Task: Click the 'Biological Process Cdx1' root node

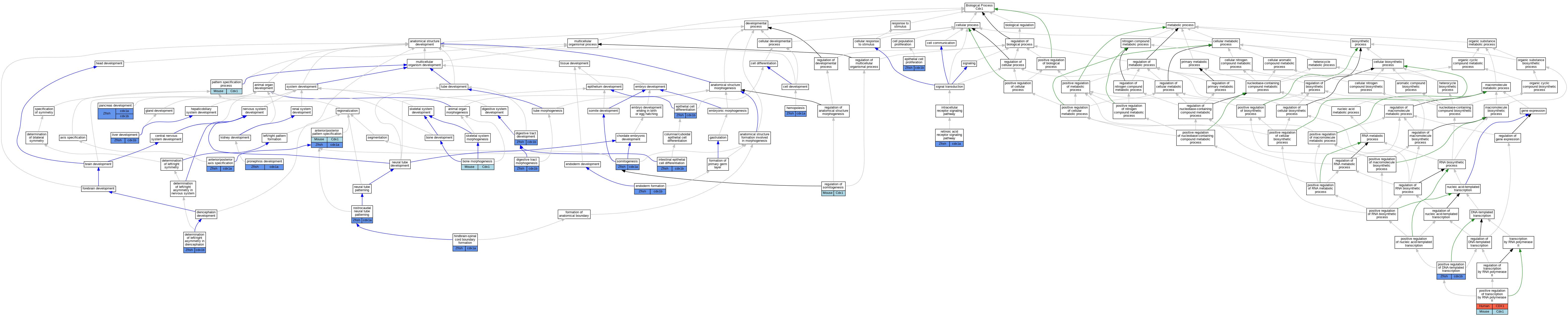Action: pos(979,7)
